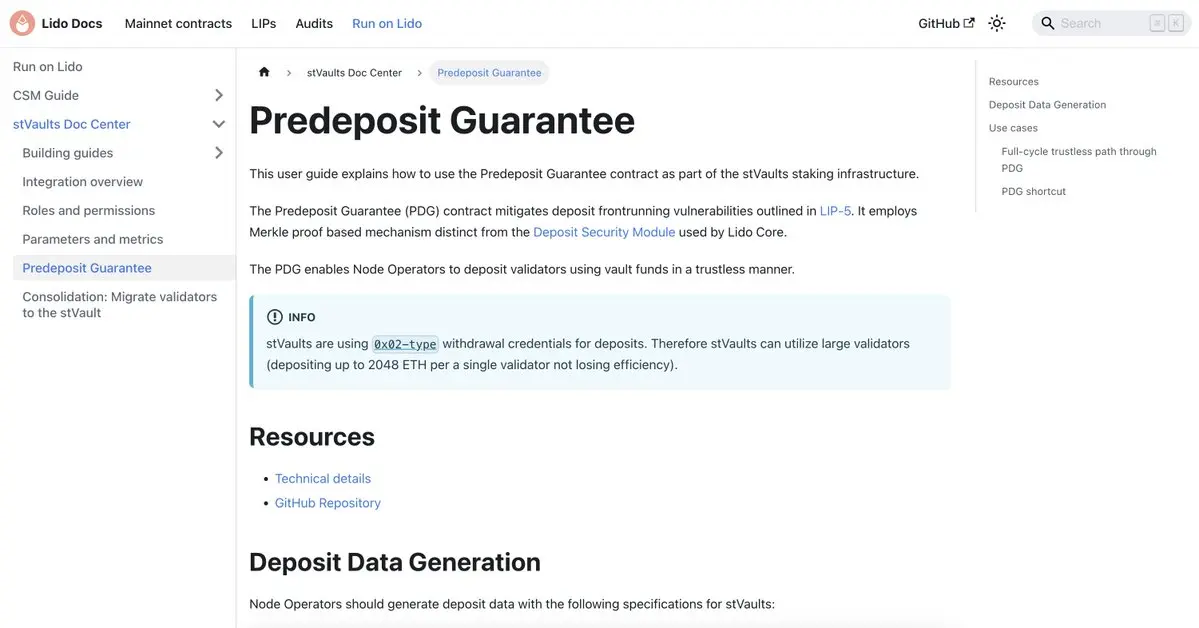Open the GitHub Repository resource link
The width and height of the screenshot is (1199, 628).
(x=328, y=503)
